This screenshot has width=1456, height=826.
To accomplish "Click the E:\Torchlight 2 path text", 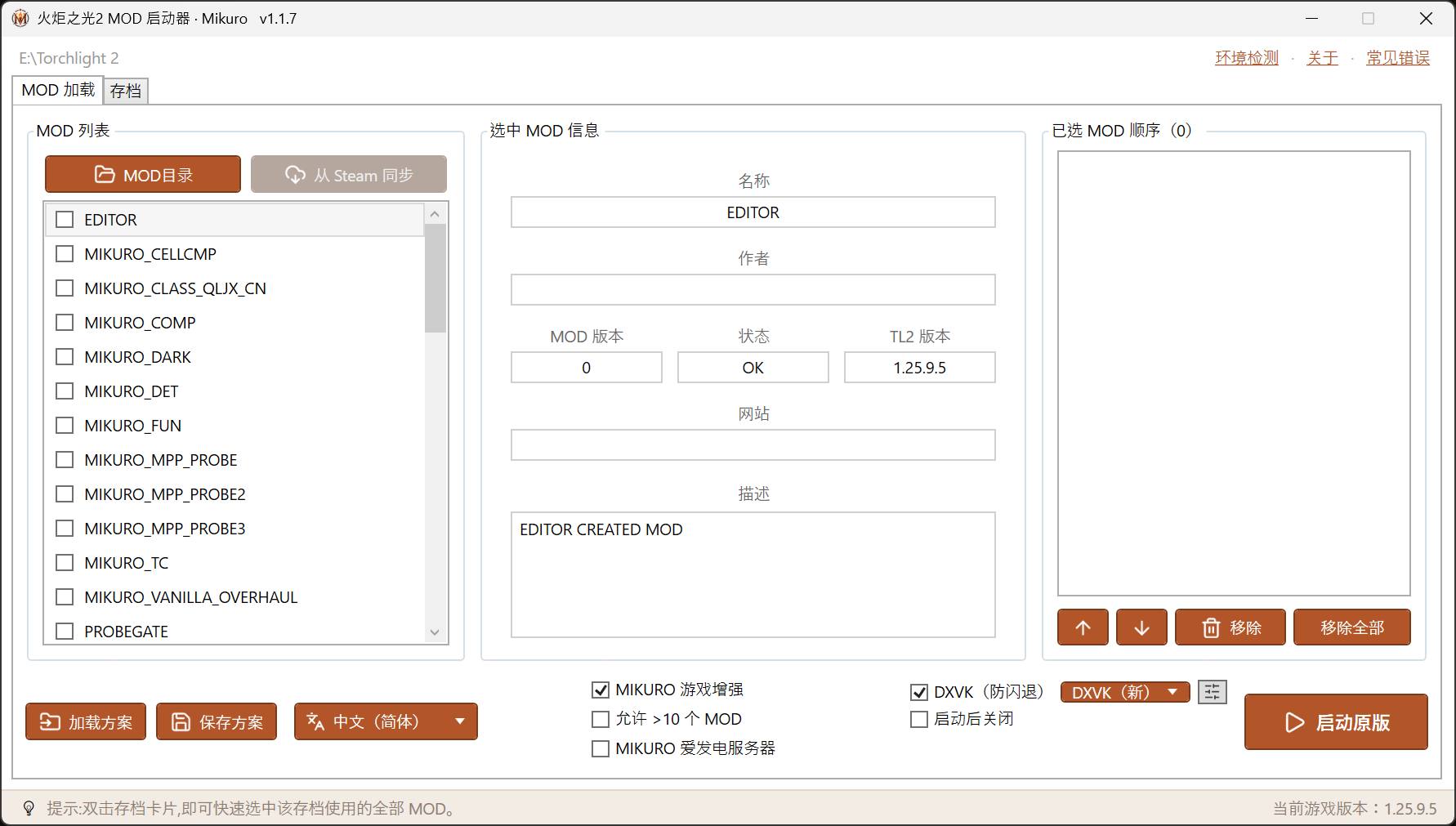I will 69,58.
